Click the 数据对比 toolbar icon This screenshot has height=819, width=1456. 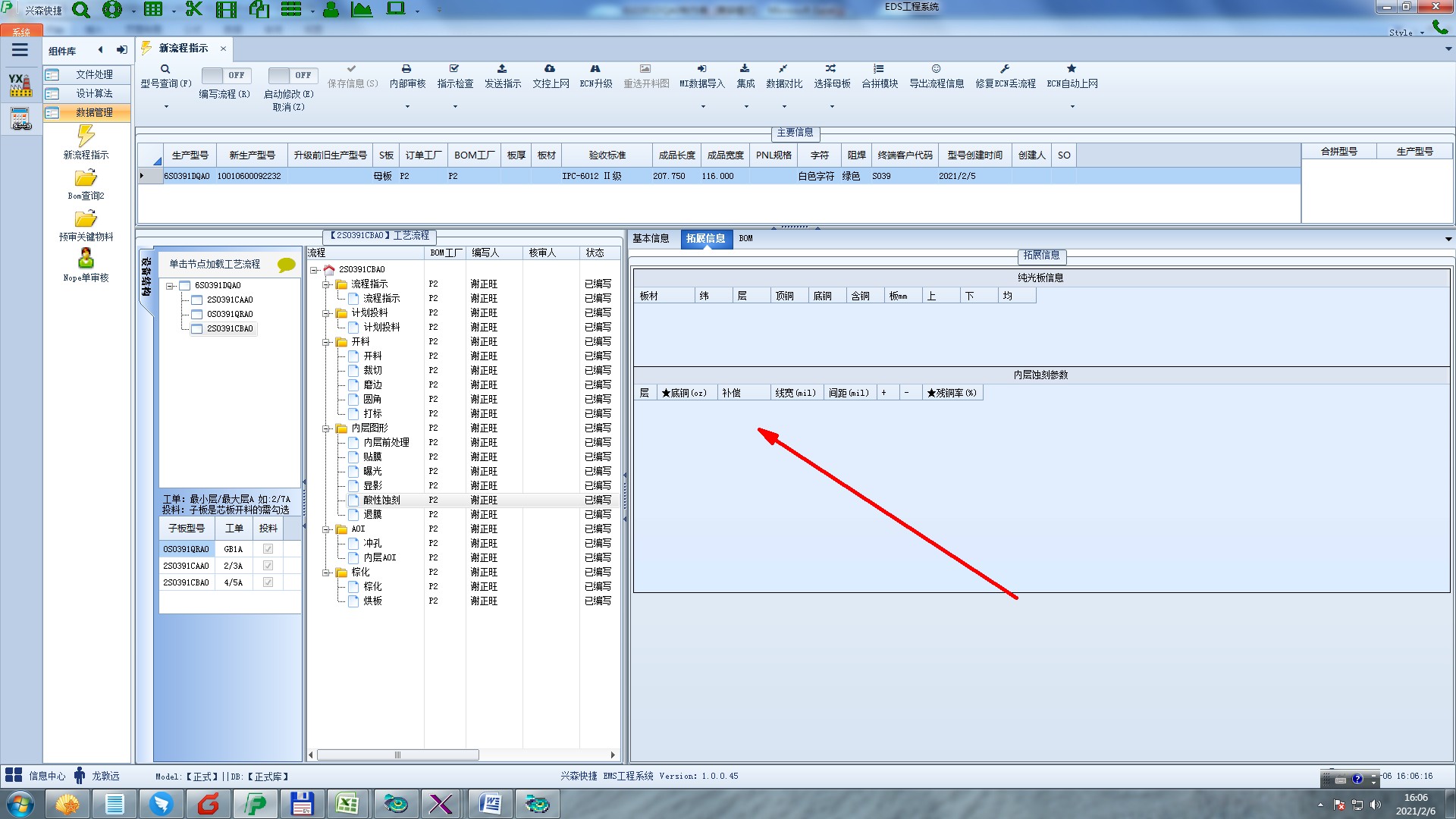tap(783, 69)
